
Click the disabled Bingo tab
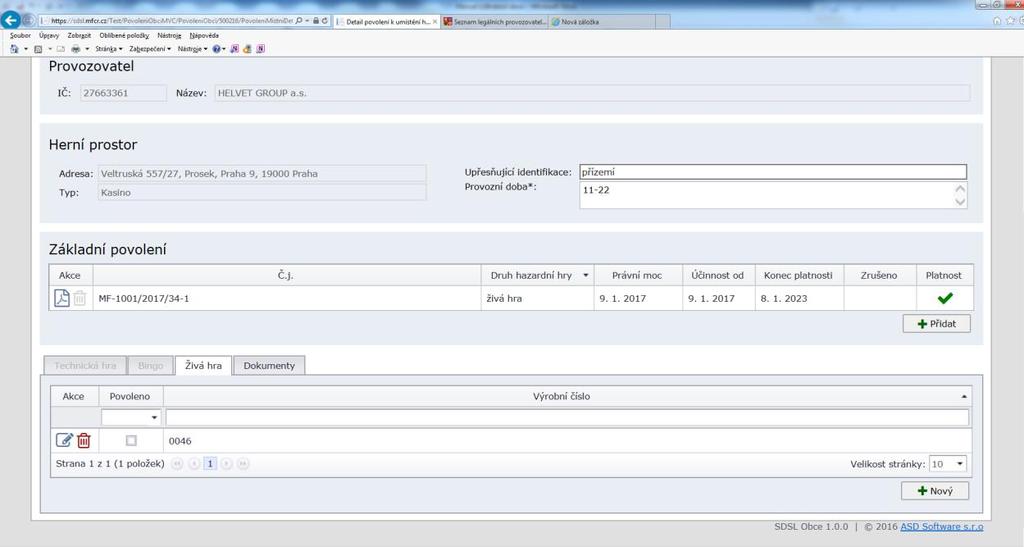[150, 366]
